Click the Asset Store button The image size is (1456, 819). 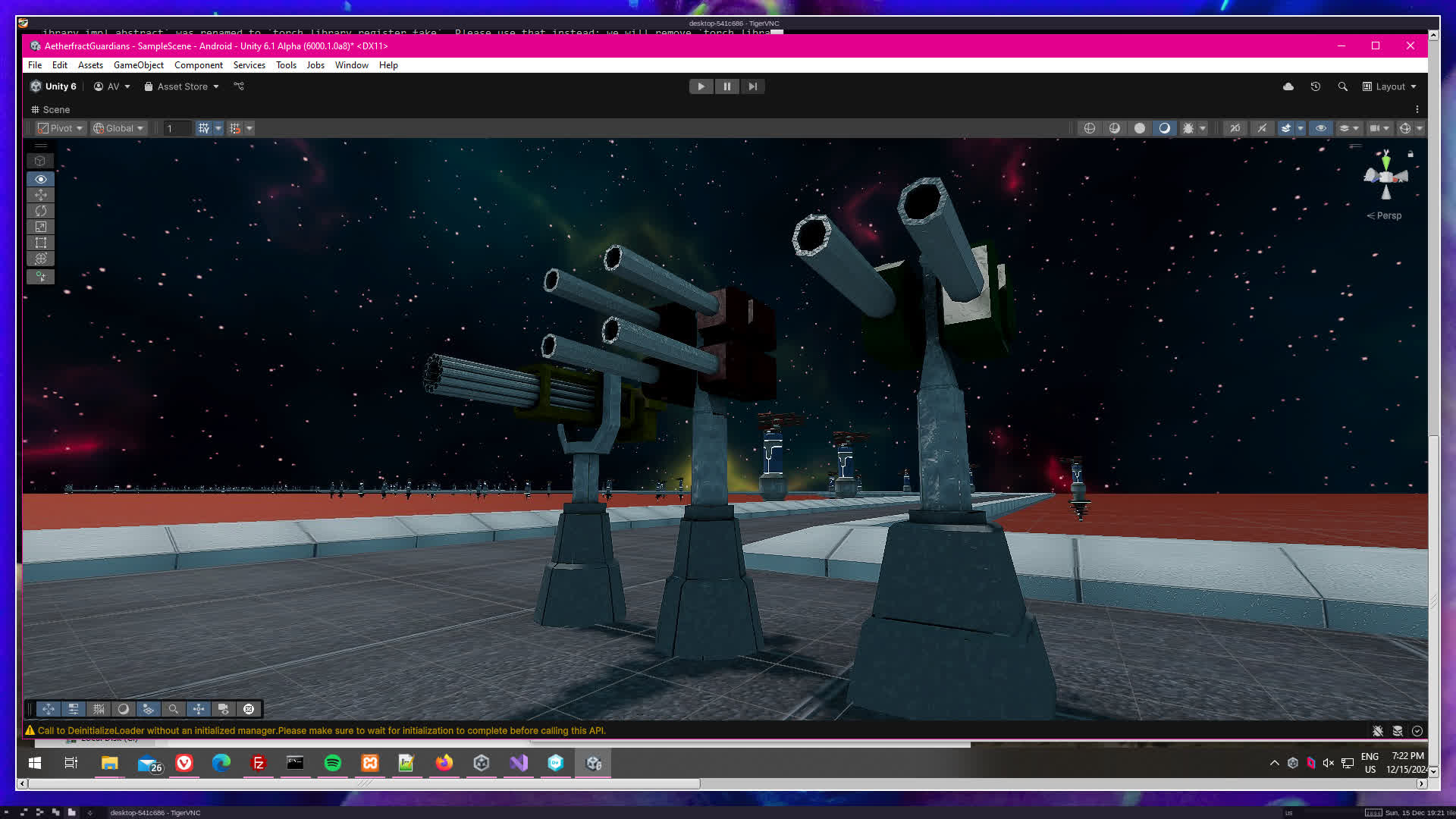click(182, 86)
